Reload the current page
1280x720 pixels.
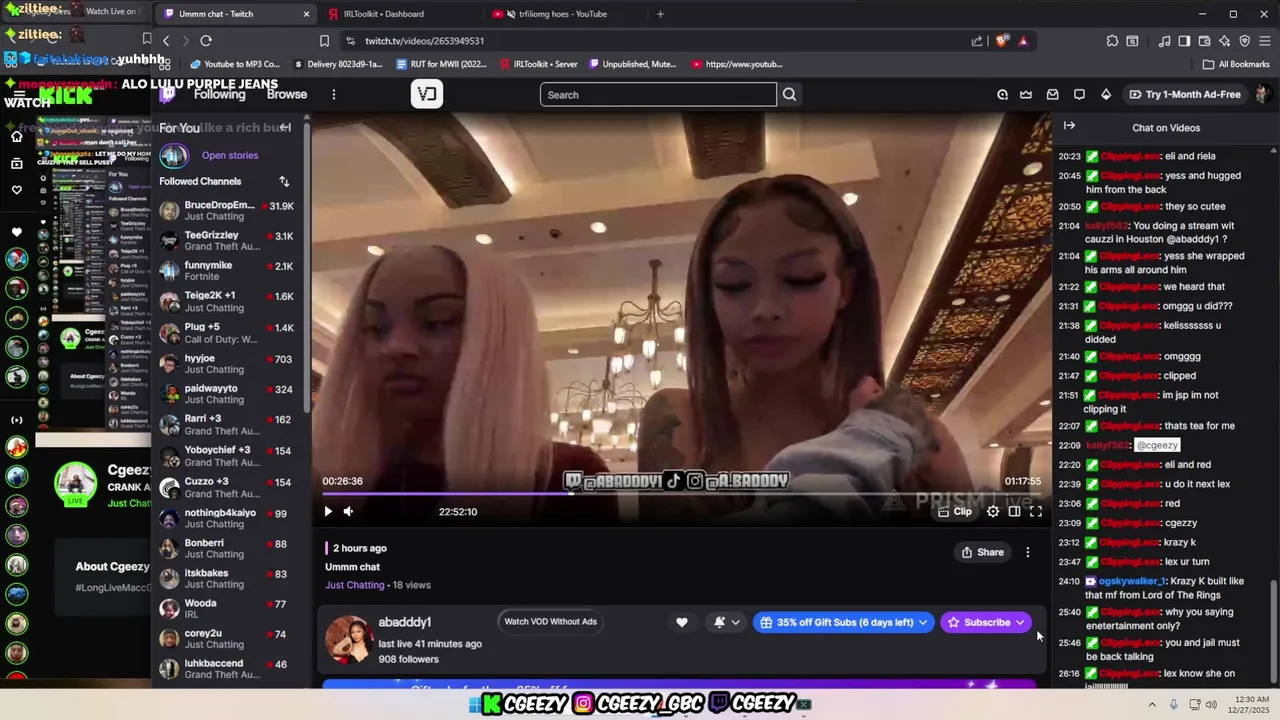point(206,41)
